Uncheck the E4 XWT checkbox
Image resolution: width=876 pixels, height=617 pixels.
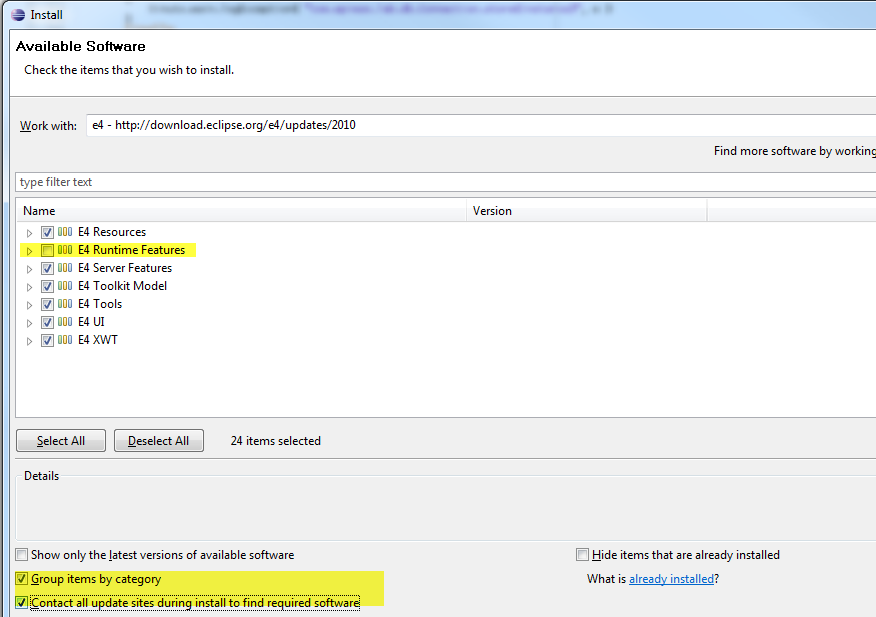click(x=47, y=340)
